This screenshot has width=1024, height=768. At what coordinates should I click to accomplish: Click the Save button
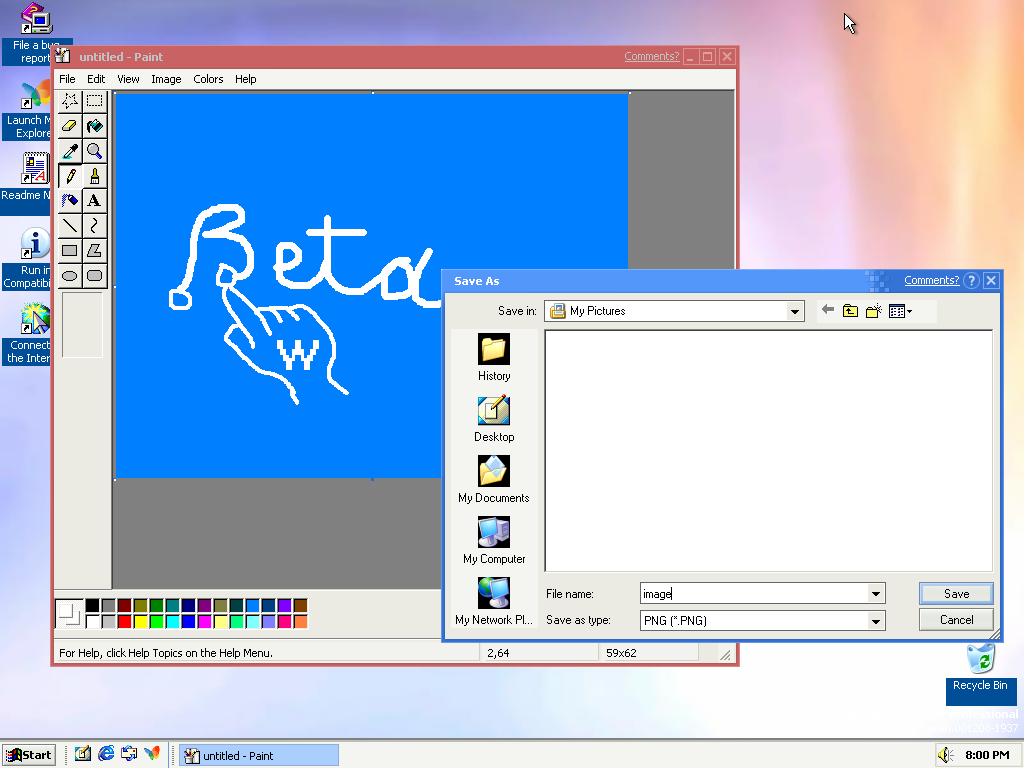tap(956, 593)
